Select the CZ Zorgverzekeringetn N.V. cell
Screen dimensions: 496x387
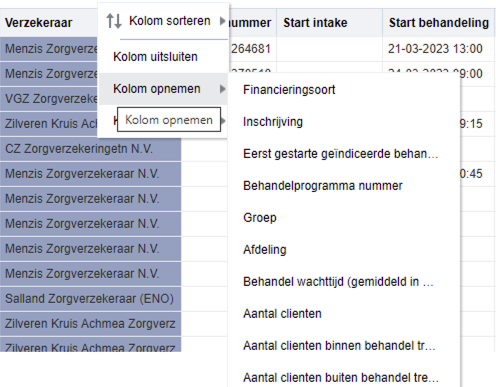pos(90,149)
